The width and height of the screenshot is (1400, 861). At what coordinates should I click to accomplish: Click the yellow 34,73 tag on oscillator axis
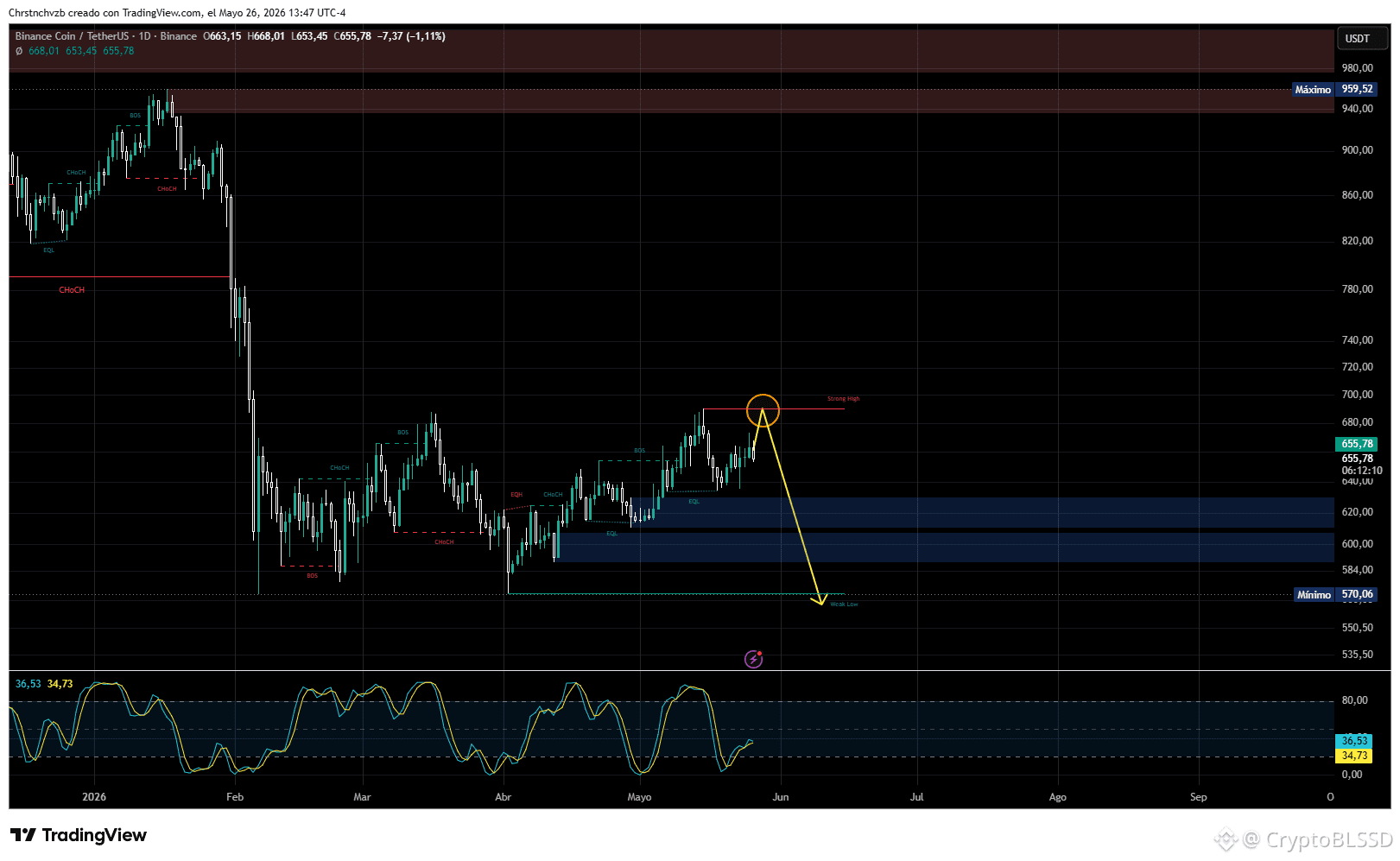[x=1353, y=756]
